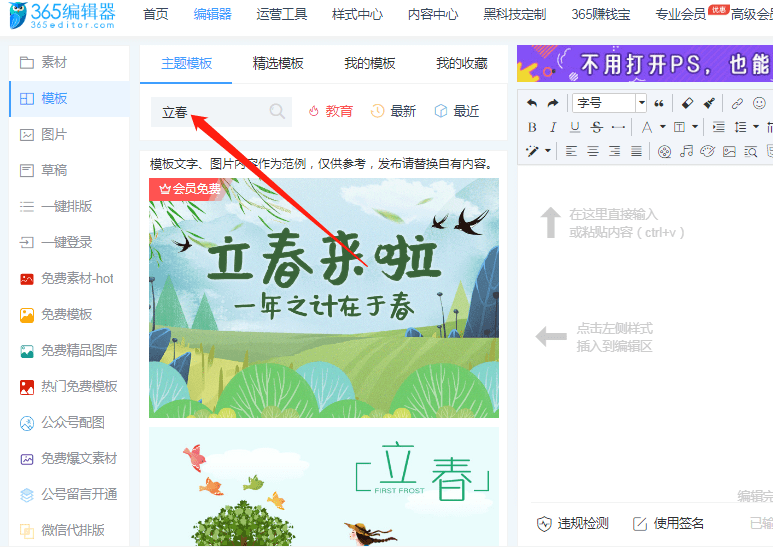Open the find and replace search icon
Screen dimensions: 773x547
point(751,151)
